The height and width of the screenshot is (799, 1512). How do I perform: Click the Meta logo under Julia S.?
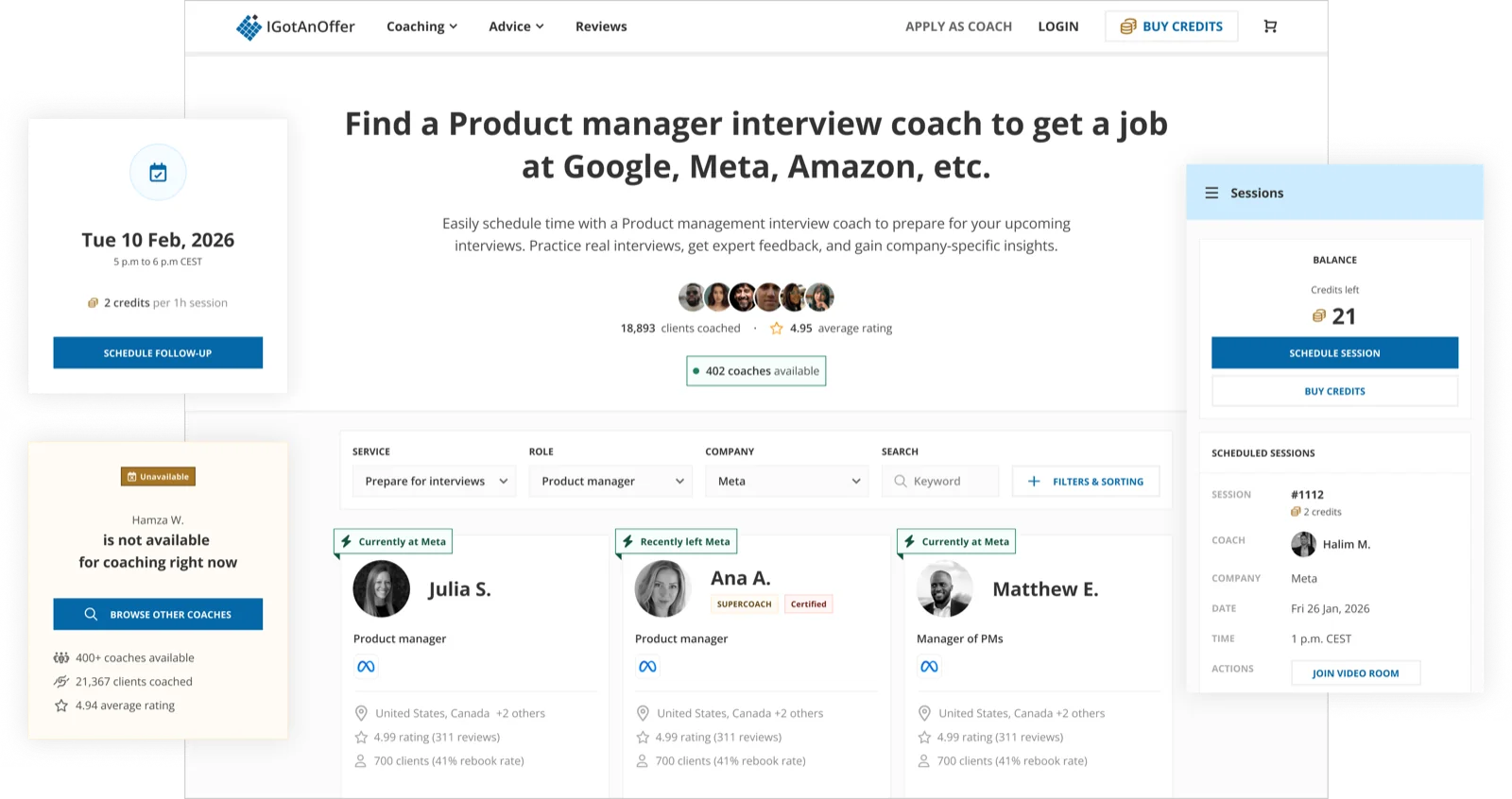click(x=366, y=667)
